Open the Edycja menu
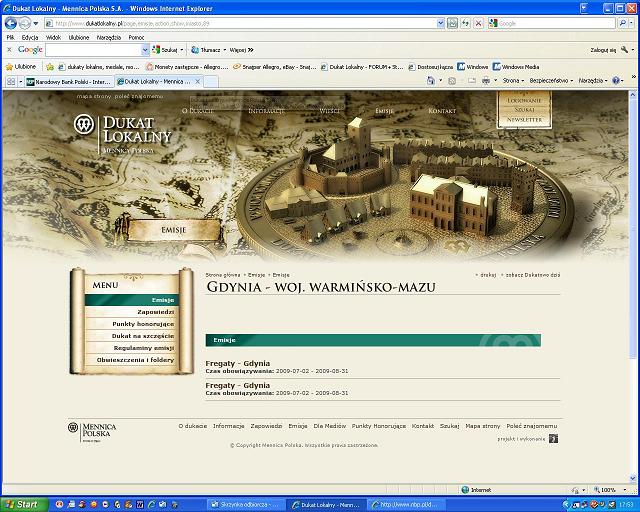 click(x=30, y=38)
